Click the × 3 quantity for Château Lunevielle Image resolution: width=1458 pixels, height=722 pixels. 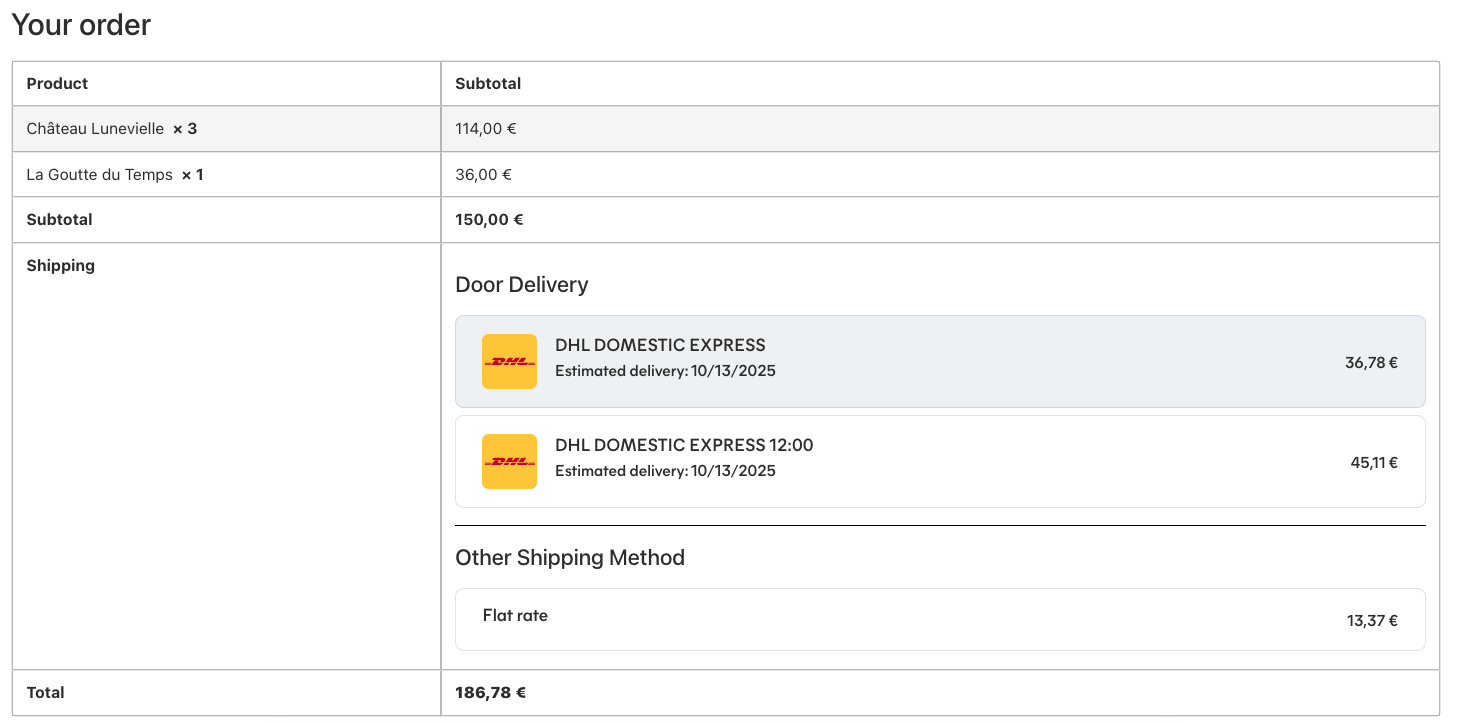coord(185,129)
